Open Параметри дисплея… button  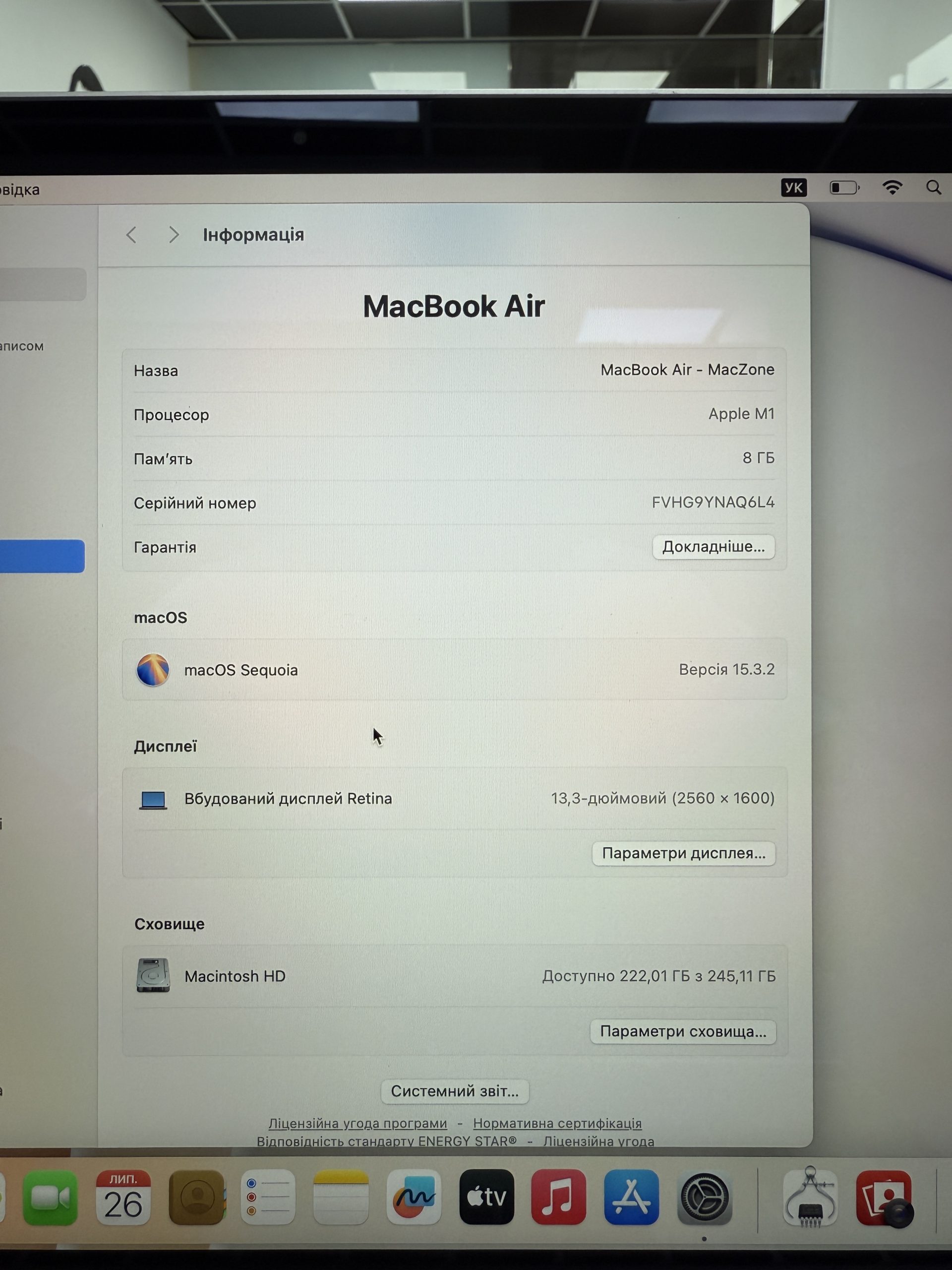click(683, 853)
